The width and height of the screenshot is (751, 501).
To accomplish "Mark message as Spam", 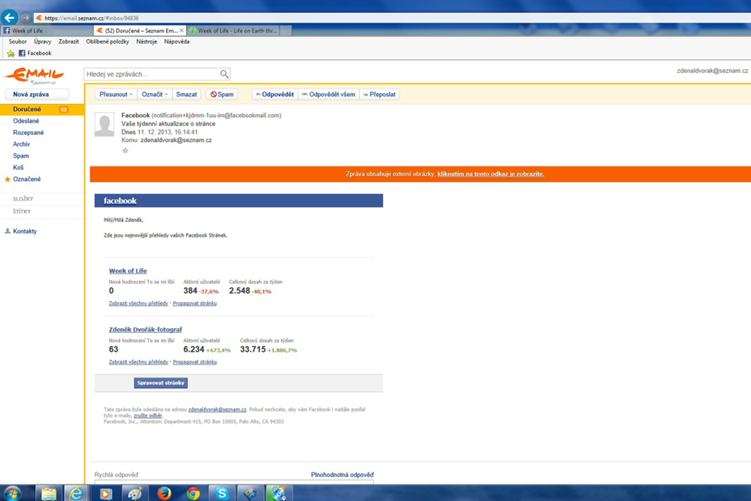I will 222,94.
